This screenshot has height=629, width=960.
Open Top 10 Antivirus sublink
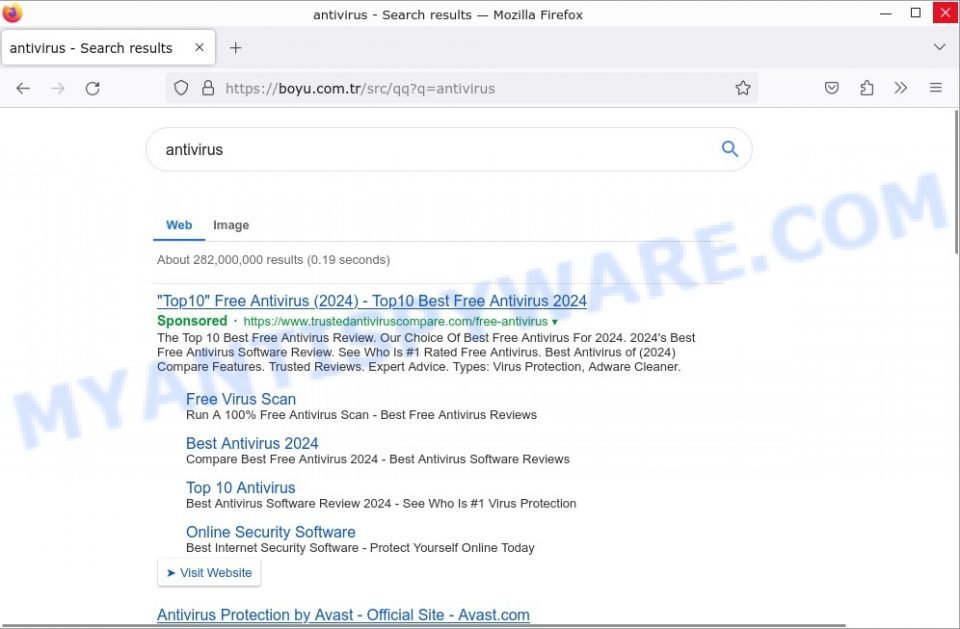(241, 488)
